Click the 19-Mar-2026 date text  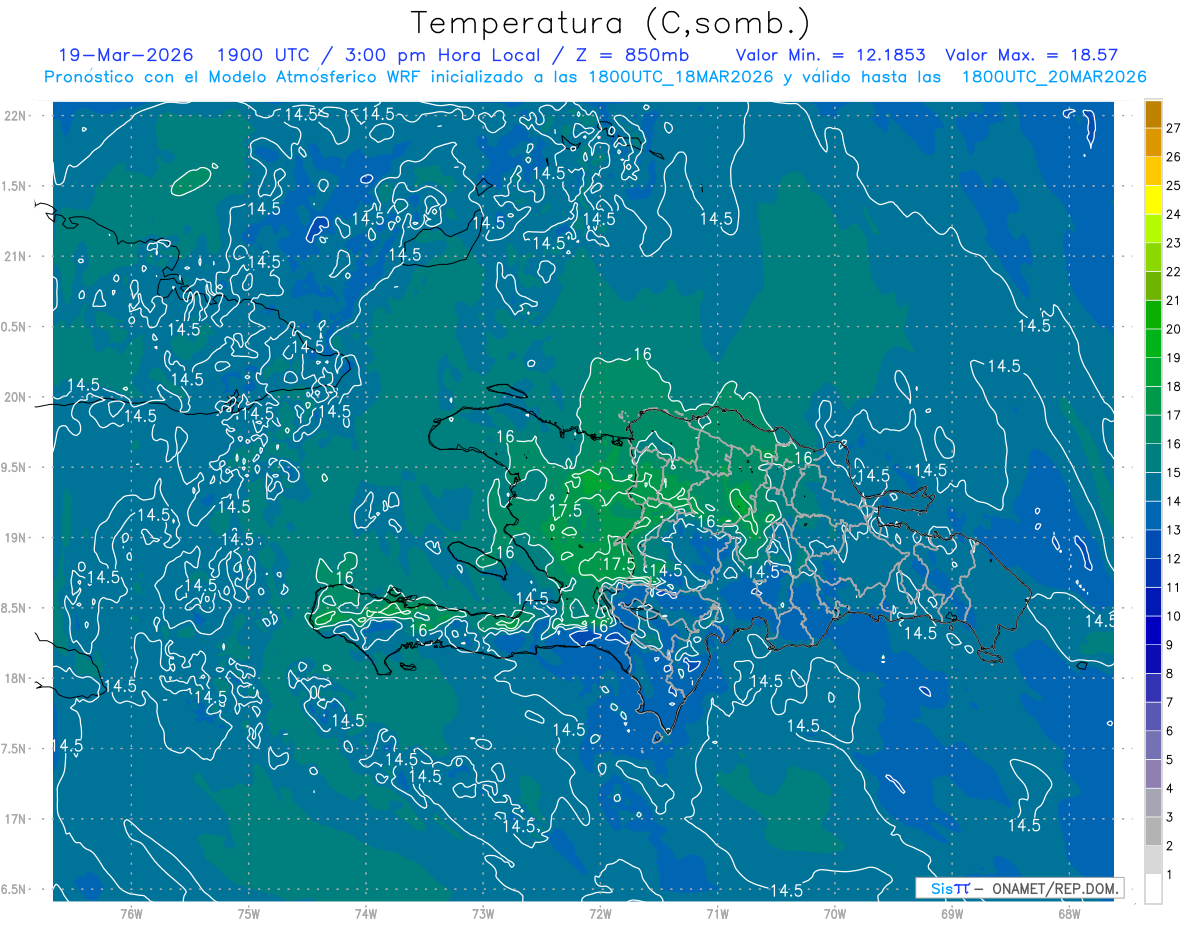point(126,55)
